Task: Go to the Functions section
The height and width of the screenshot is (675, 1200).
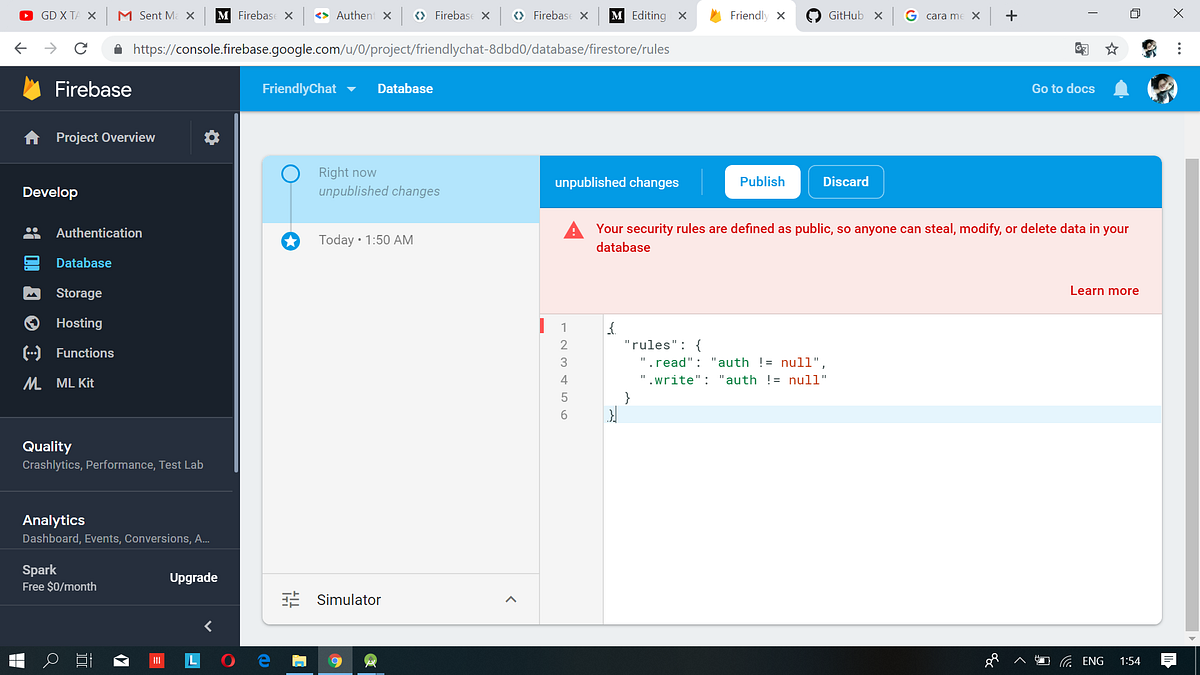Action: click(86, 352)
